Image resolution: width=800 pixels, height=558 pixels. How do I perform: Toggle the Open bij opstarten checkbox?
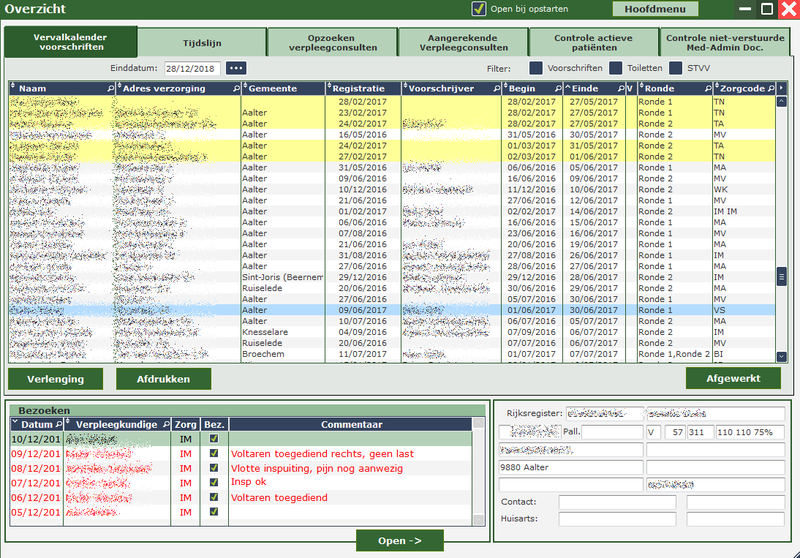479,9
